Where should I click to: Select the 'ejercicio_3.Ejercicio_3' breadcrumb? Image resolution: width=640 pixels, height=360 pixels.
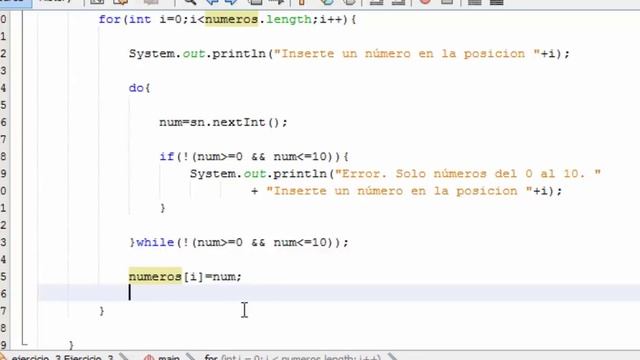click(62, 358)
